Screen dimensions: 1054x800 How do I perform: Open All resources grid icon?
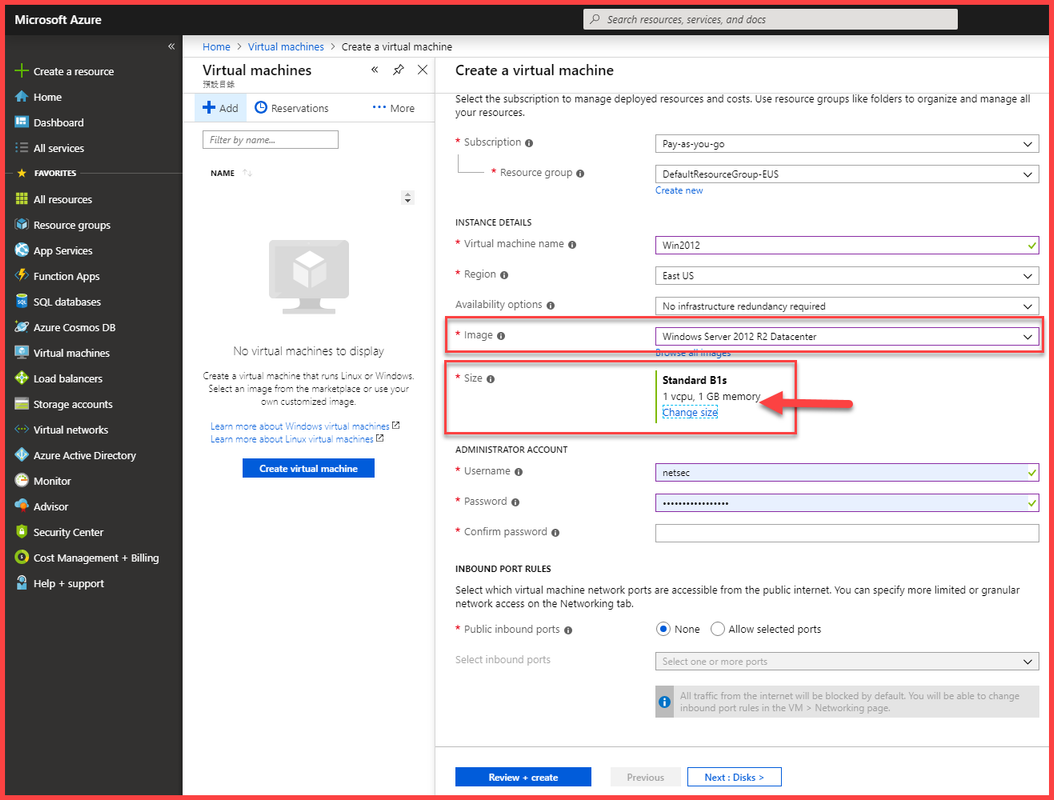tap(22, 199)
